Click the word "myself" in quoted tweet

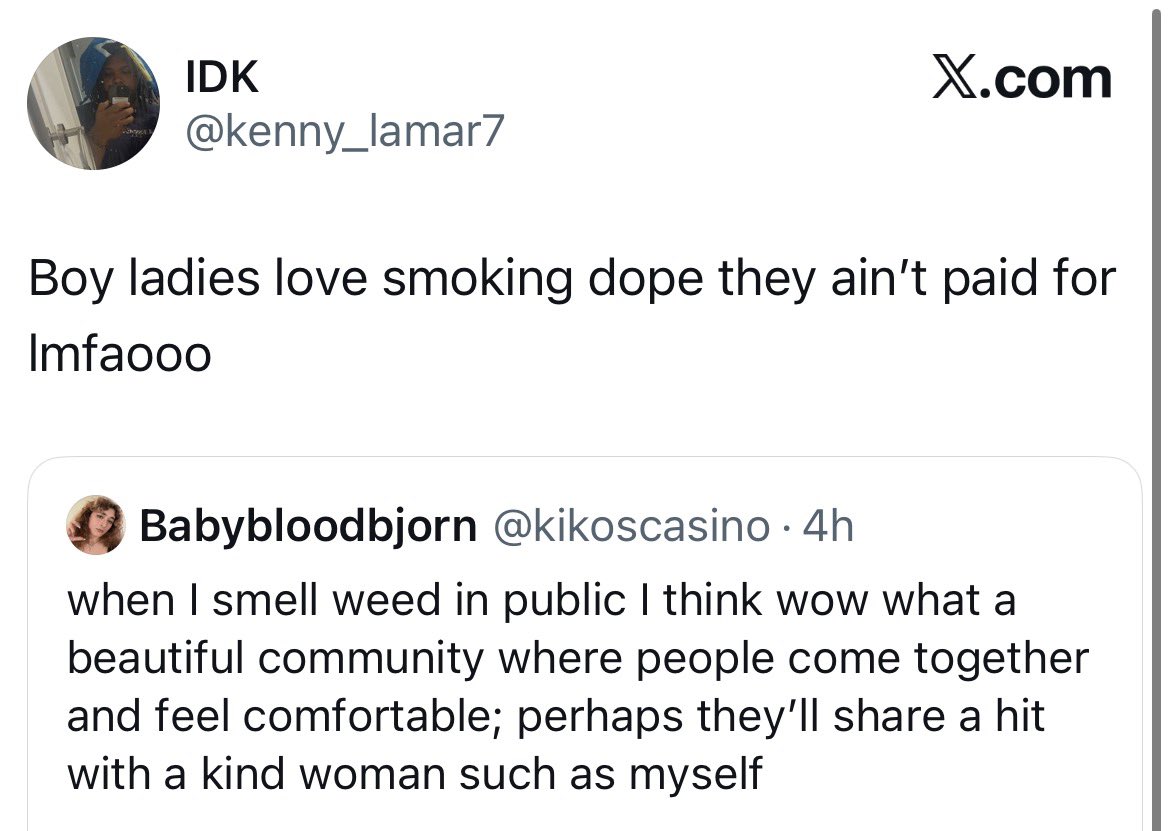coord(696,775)
